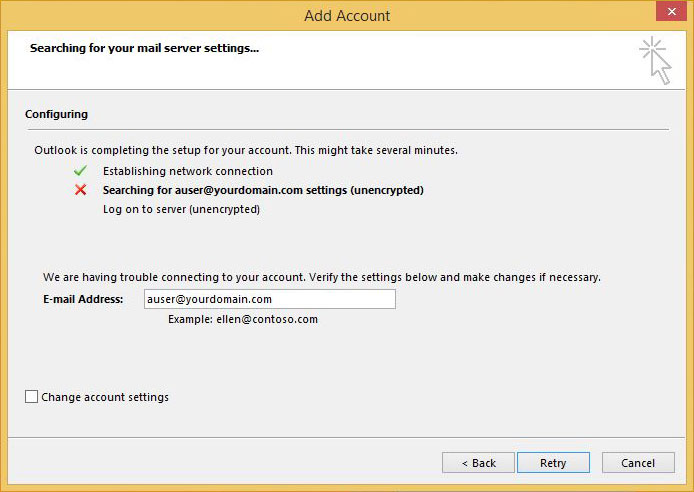The width and height of the screenshot is (694, 492).
Task: Click the Add Account title bar
Action: pyautogui.click(x=347, y=16)
